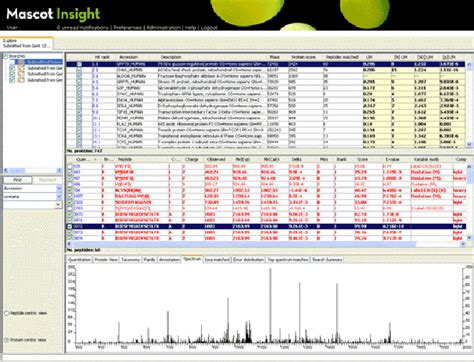This screenshot has width=474, height=362.
Task: Open the Annotation tab
Action: (169, 260)
